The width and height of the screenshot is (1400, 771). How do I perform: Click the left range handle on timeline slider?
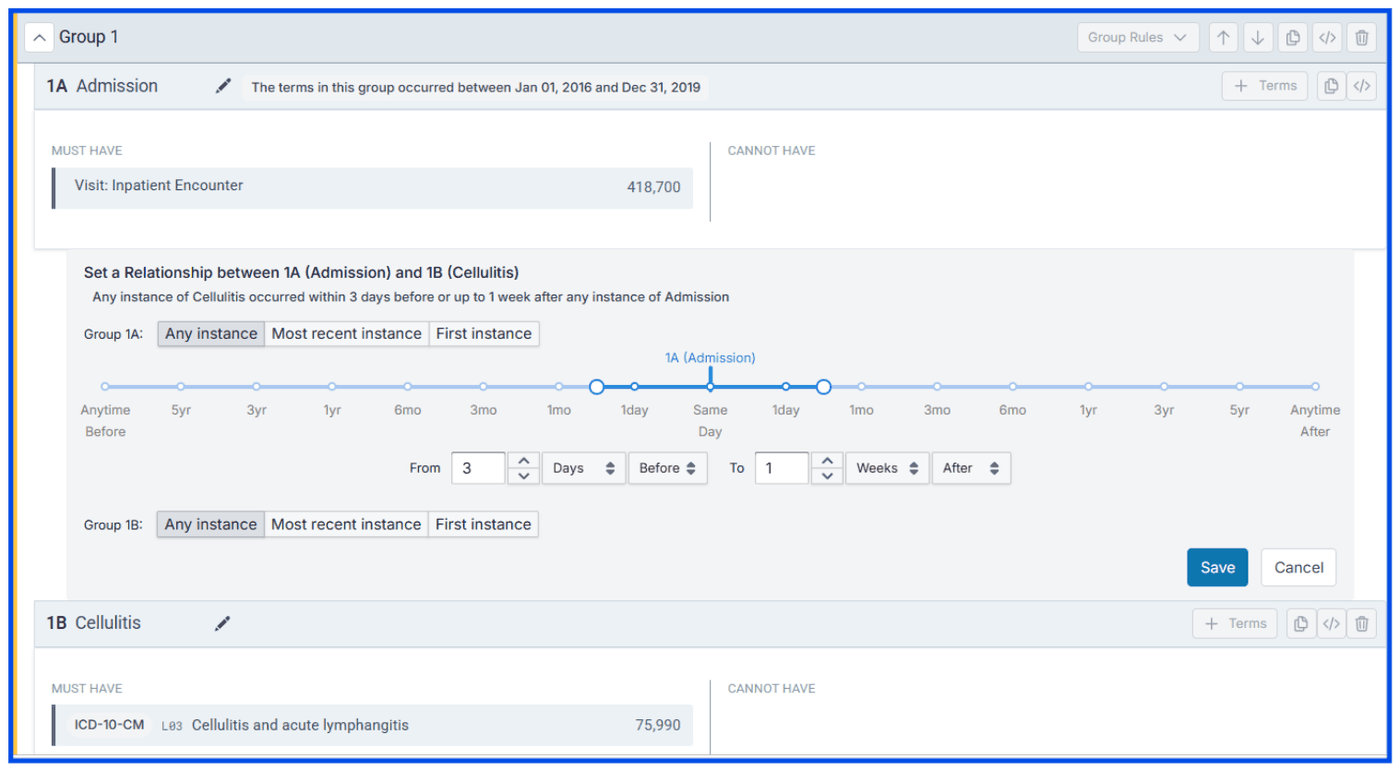tap(597, 386)
